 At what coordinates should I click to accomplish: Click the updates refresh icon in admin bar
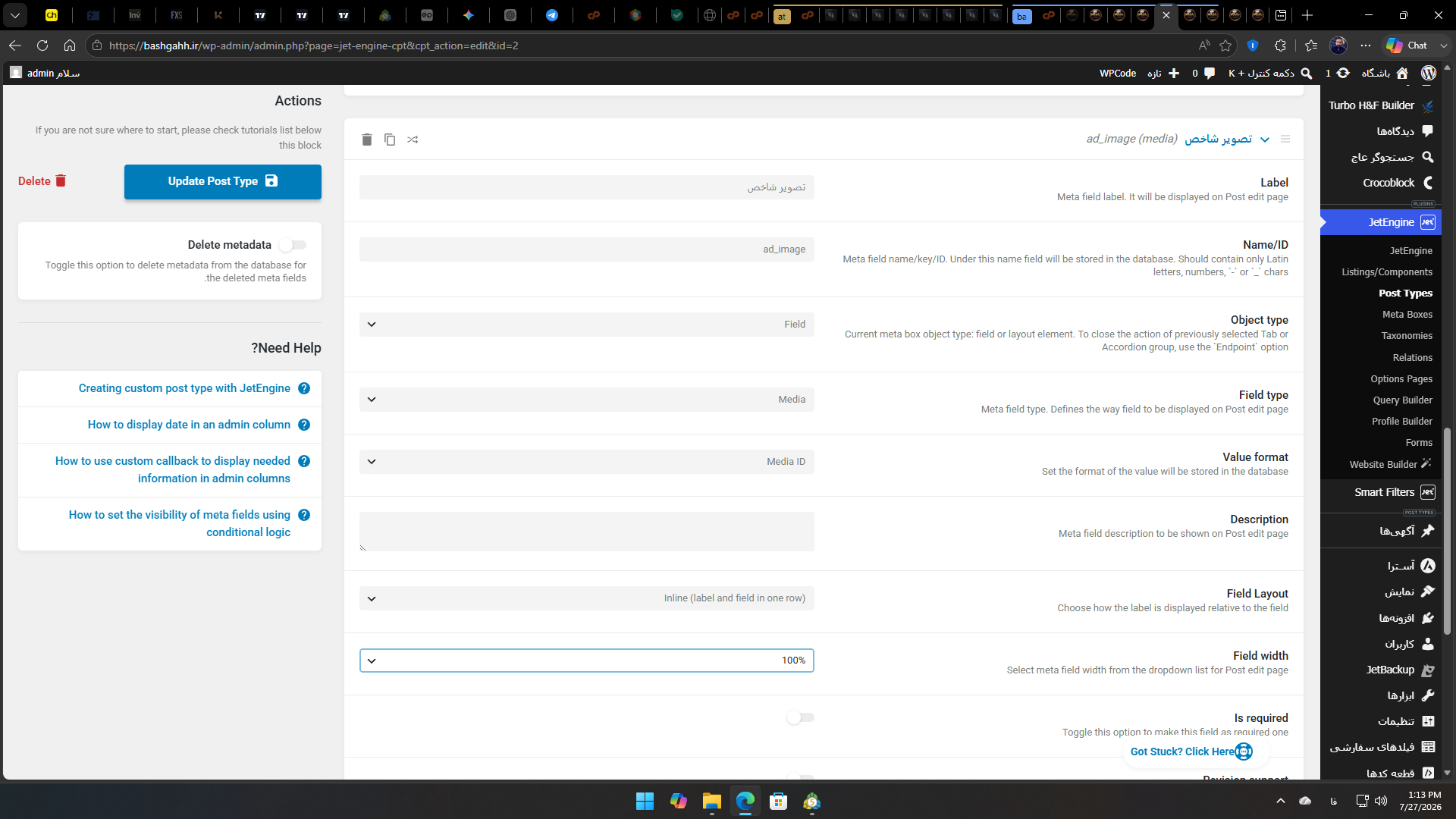[1343, 74]
